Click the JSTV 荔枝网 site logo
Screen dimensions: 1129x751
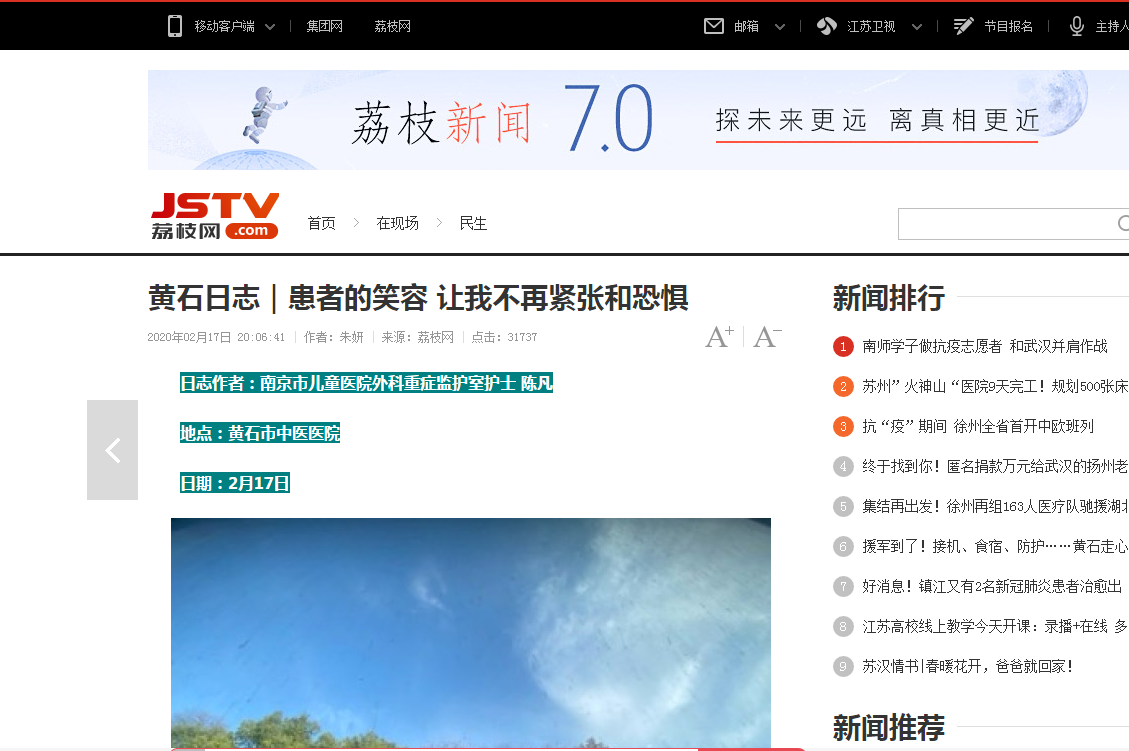(213, 215)
